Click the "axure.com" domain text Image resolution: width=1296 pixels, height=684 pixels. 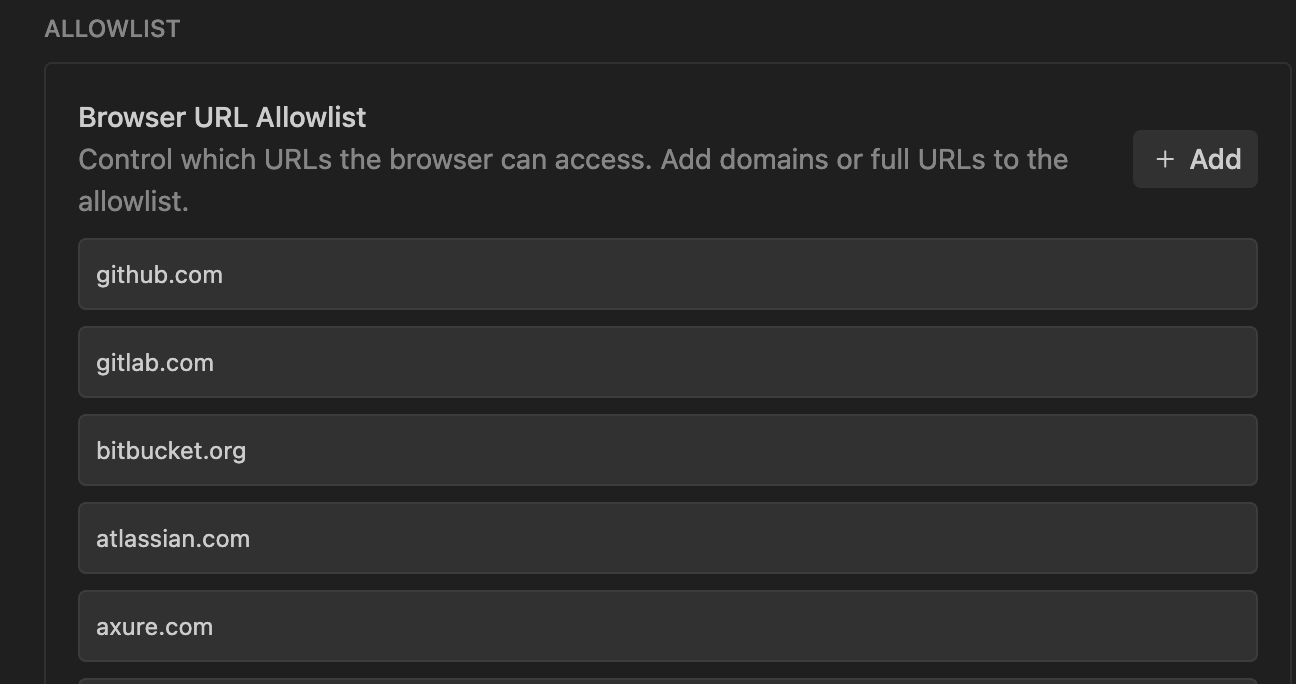(154, 627)
